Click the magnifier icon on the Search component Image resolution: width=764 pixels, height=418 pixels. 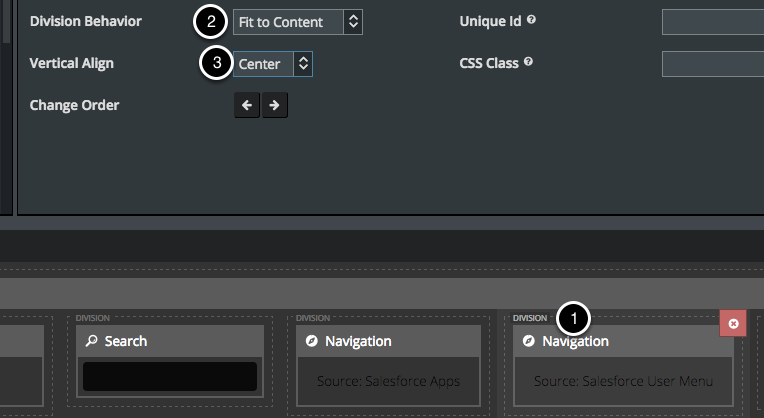coord(92,341)
